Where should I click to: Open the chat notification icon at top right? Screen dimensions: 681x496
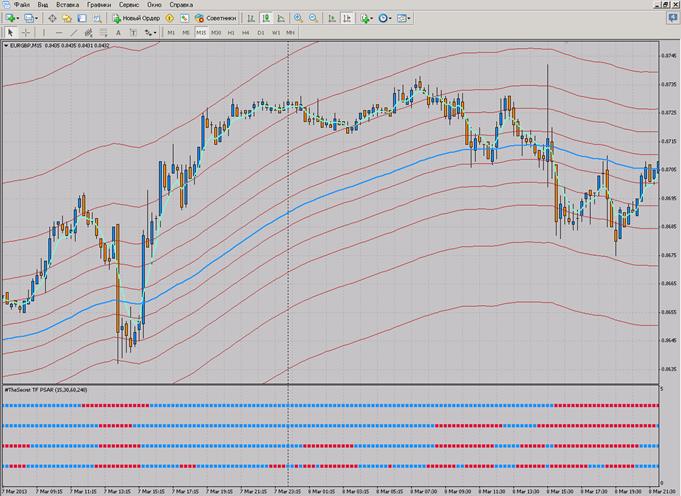[673, 18]
